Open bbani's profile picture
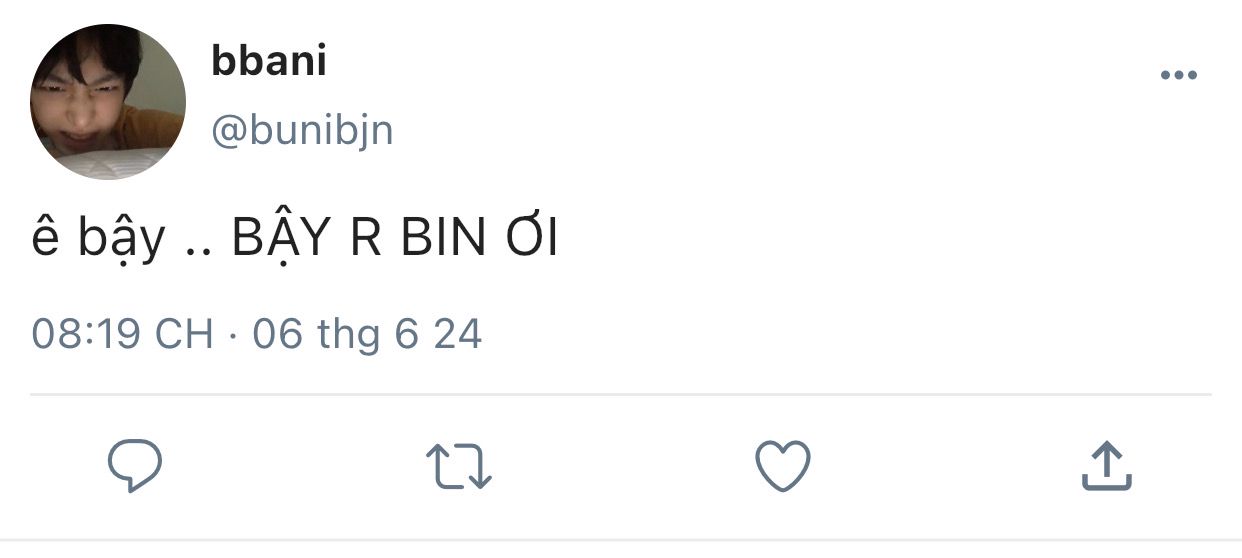1242x558 pixels. (x=108, y=102)
